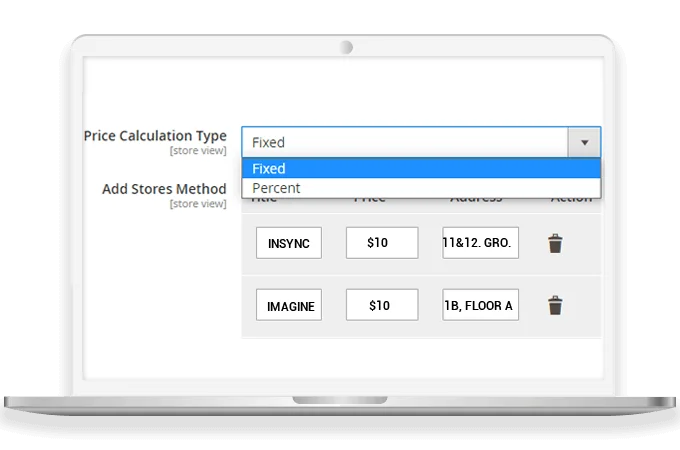The height and width of the screenshot is (450, 680).
Task: Click the $10 price field for IMAGINE
Action: tap(381, 305)
